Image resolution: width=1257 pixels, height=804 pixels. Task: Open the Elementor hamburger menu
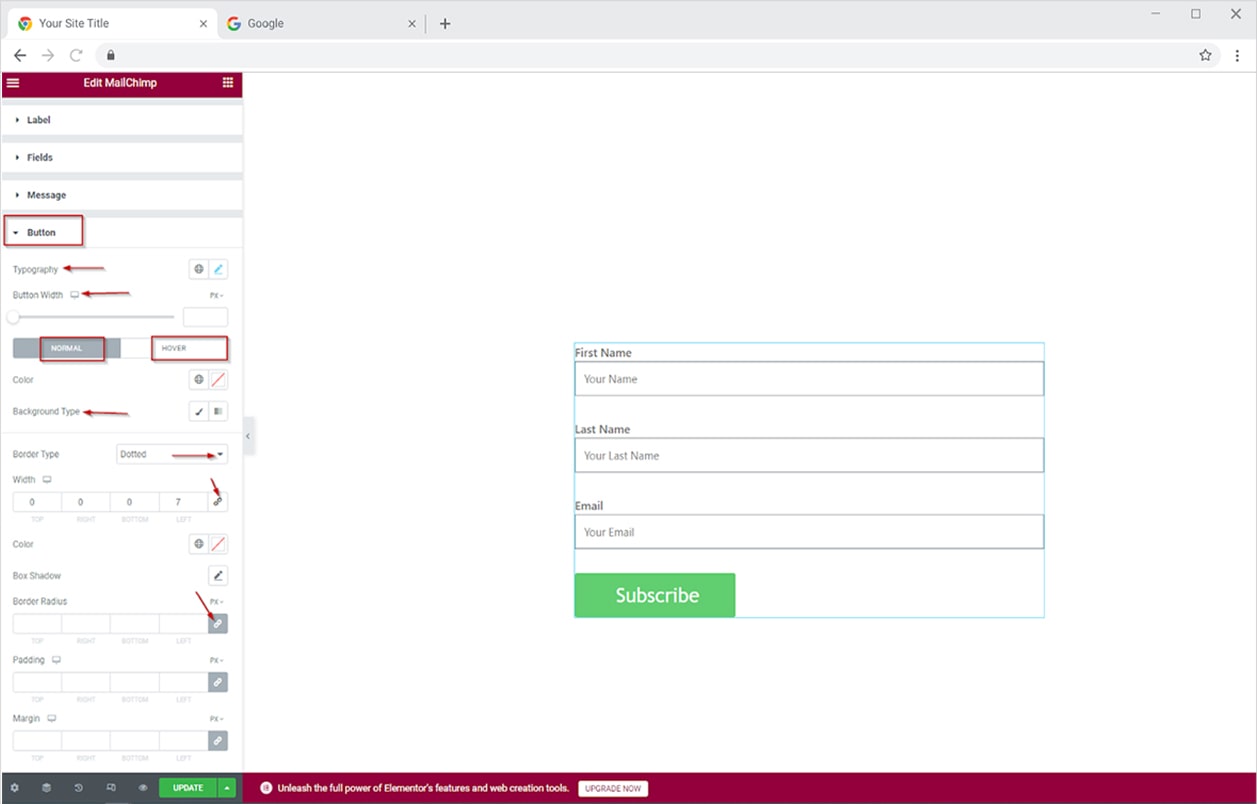(13, 83)
